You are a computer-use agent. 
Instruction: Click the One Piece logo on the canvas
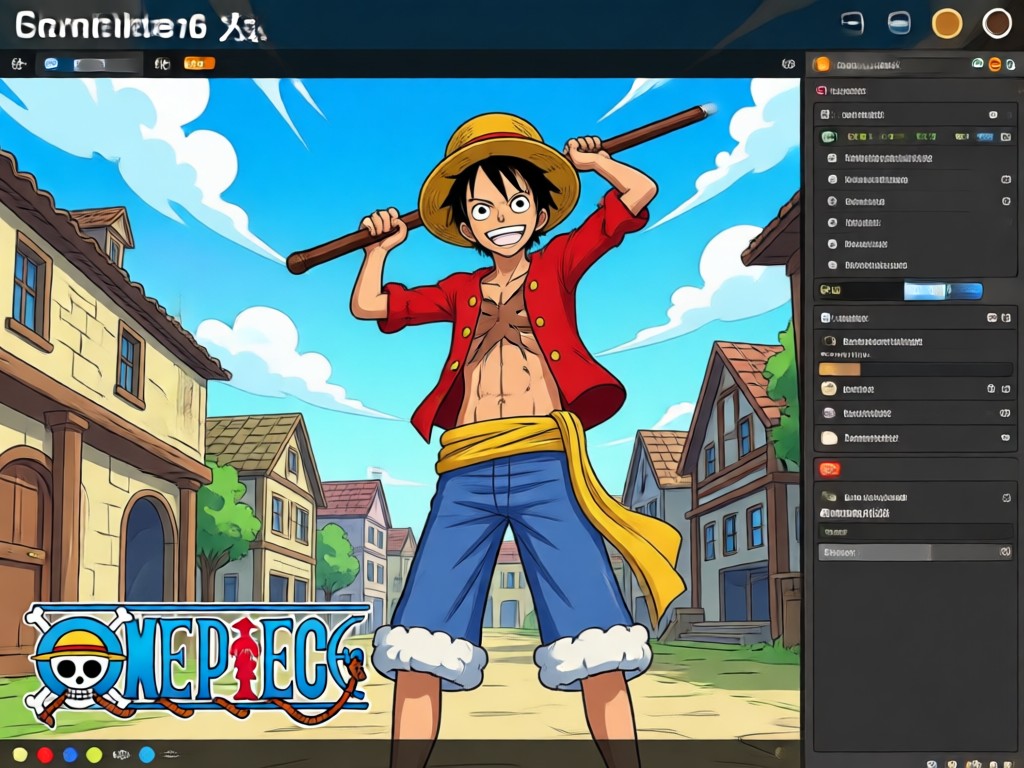coord(196,666)
